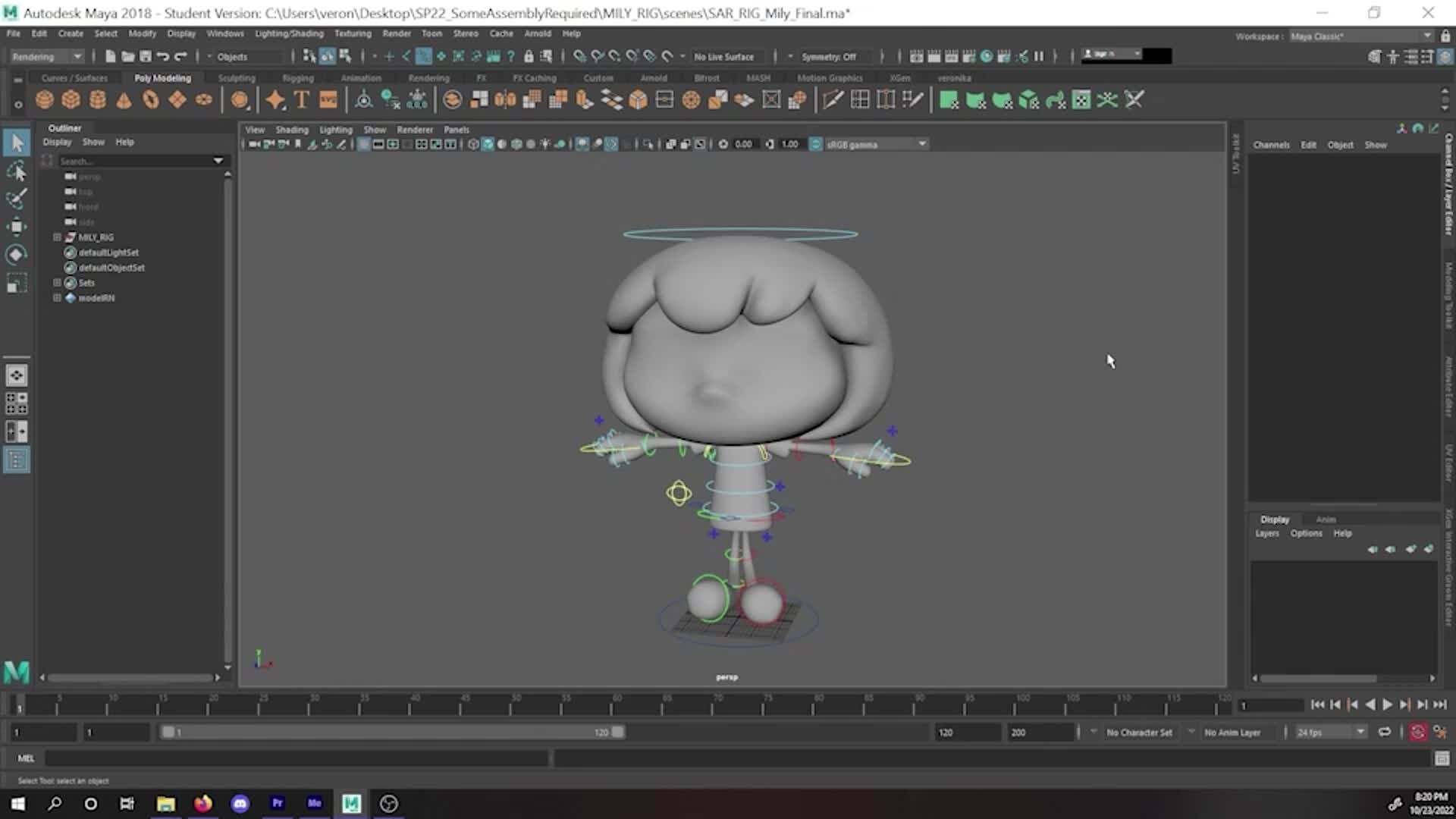Viewport: 1456px width, 819px height.
Task: Open the Layers menu in layer editor
Action: click(x=1266, y=533)
